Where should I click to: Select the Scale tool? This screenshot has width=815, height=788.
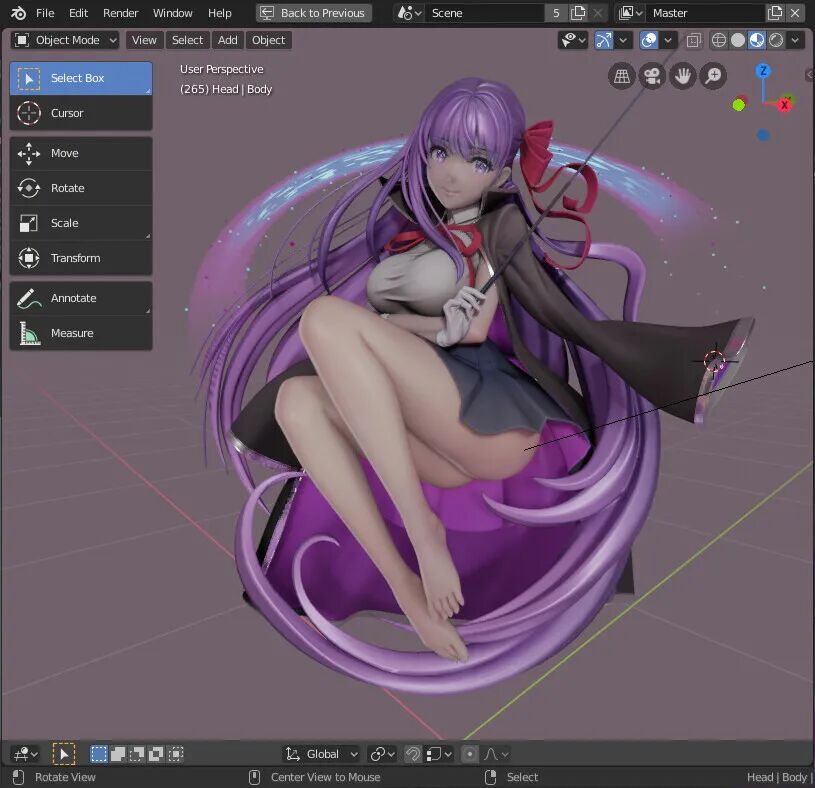tap(81, 223)
